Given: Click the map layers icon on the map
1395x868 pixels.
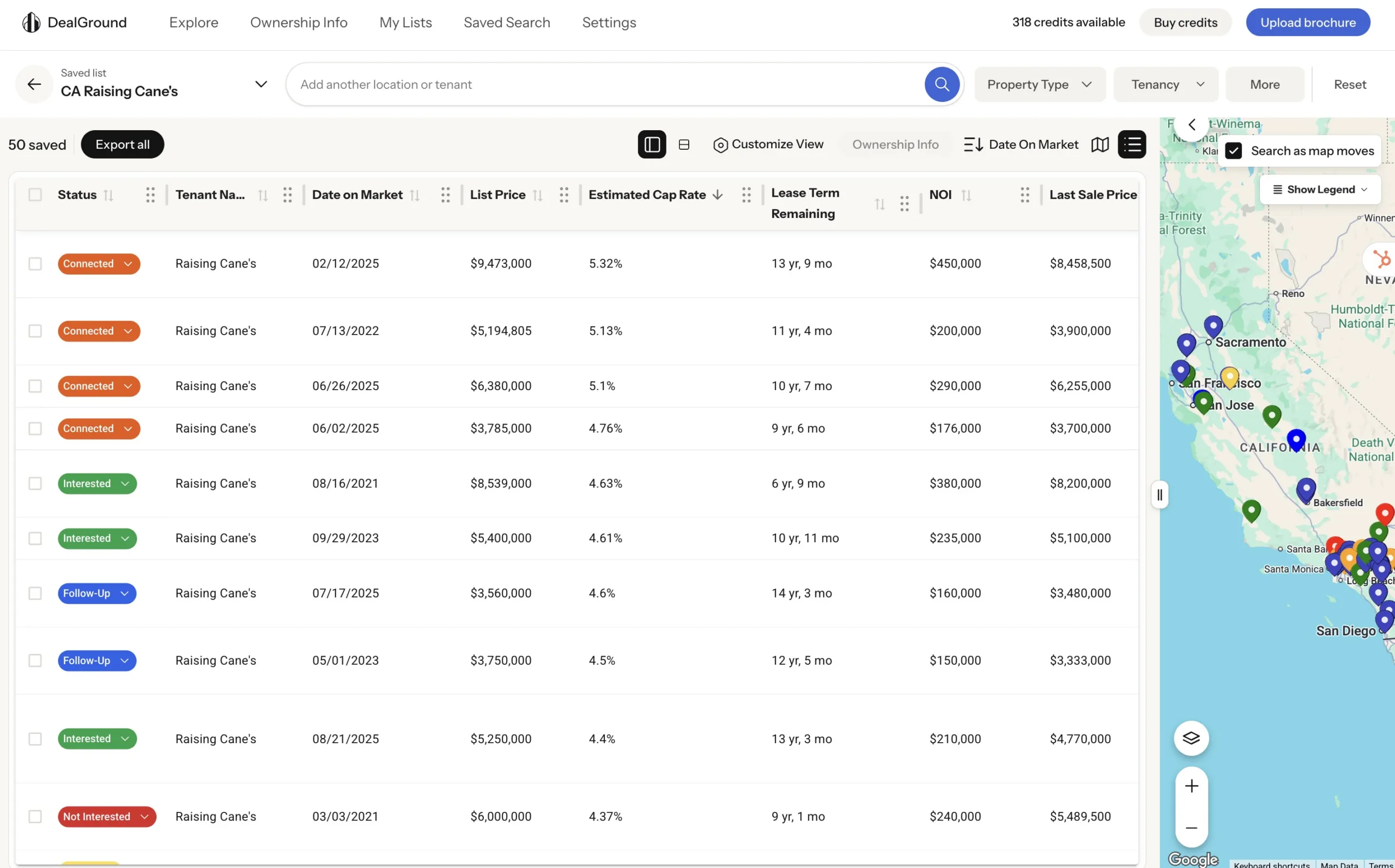Looking at the screenshot, I should pos(1191,738).
